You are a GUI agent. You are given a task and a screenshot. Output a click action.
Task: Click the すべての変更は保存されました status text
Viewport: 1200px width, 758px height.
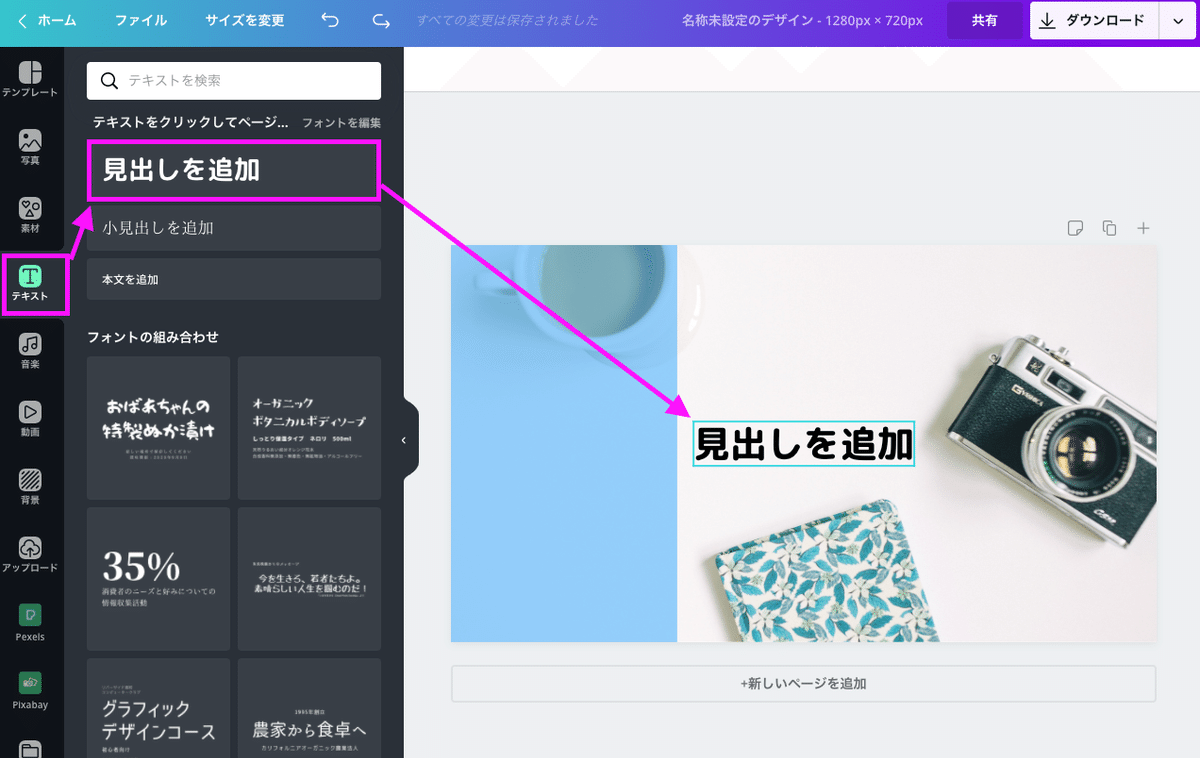507,20
